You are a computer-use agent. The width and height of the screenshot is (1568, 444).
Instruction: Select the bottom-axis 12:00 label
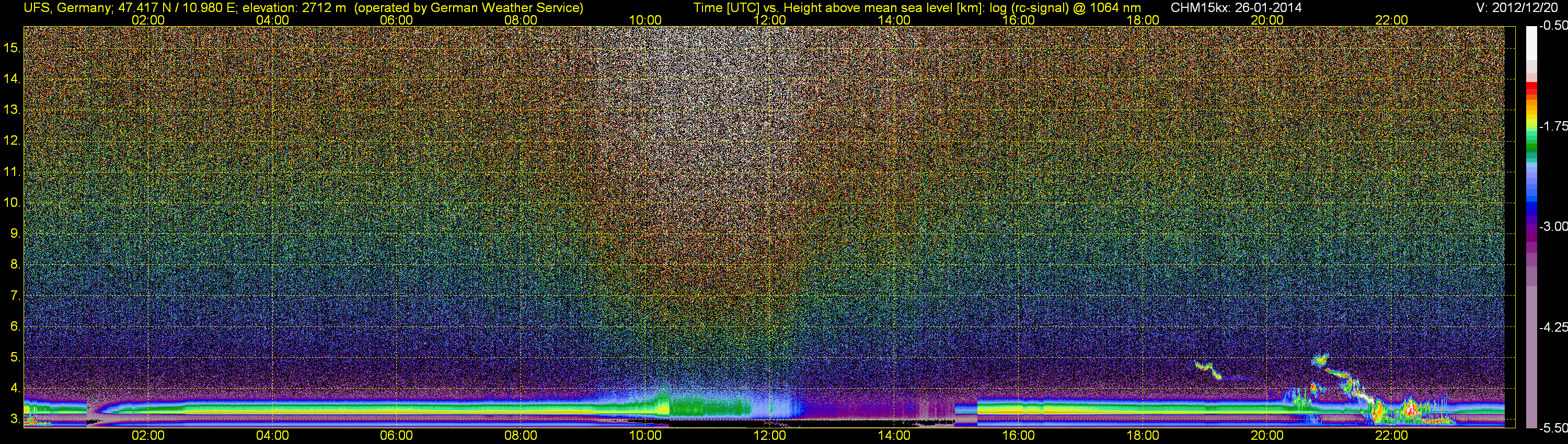(769, 436)
